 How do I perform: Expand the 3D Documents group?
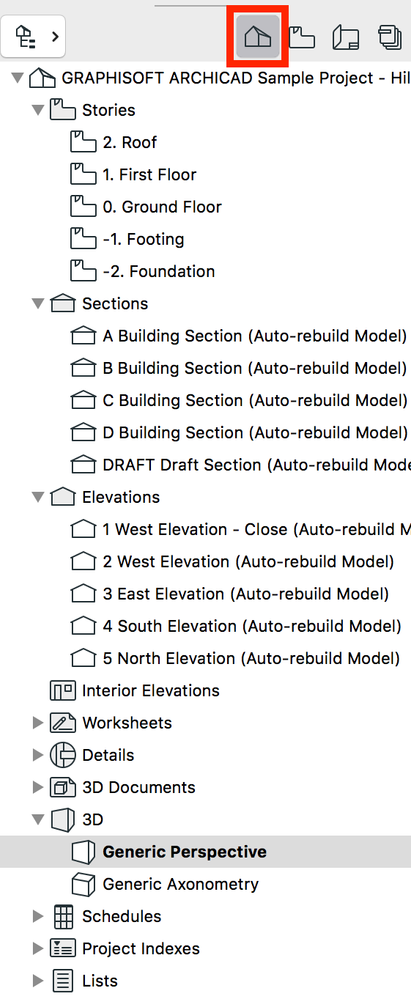click(x=38, y=787)
